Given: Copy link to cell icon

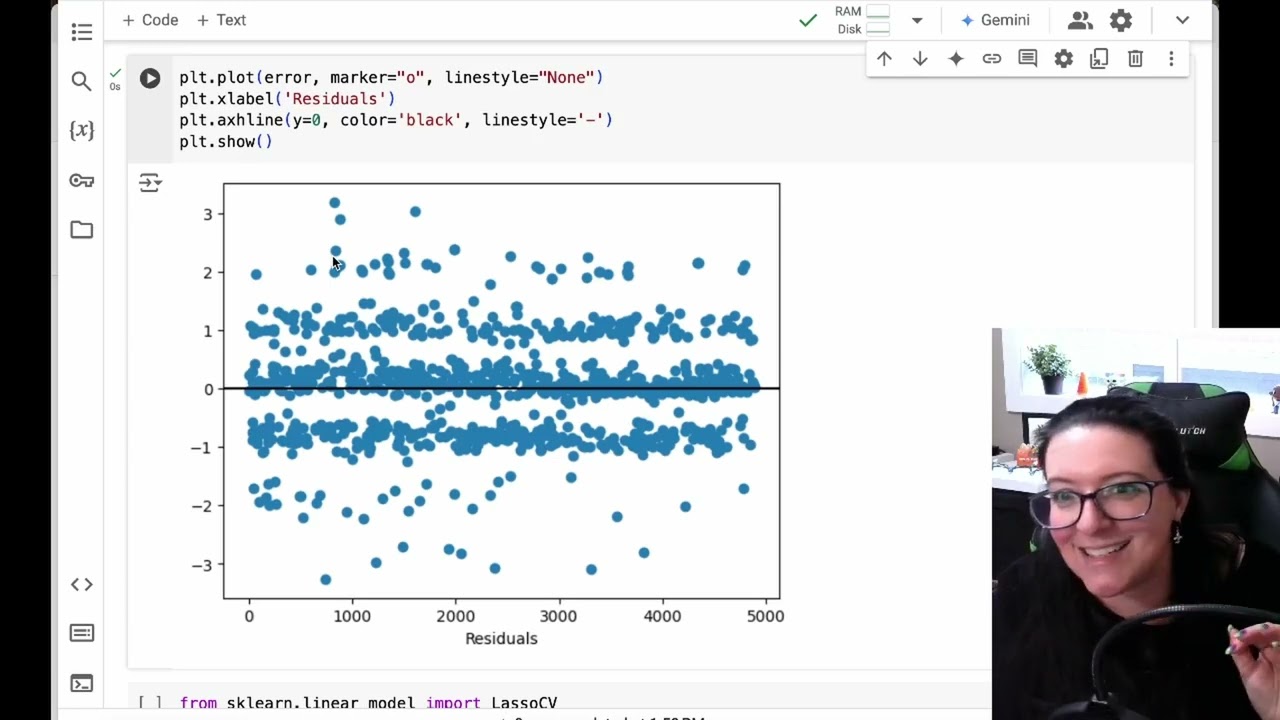Looking at the screenshot, I should [992, 59].
